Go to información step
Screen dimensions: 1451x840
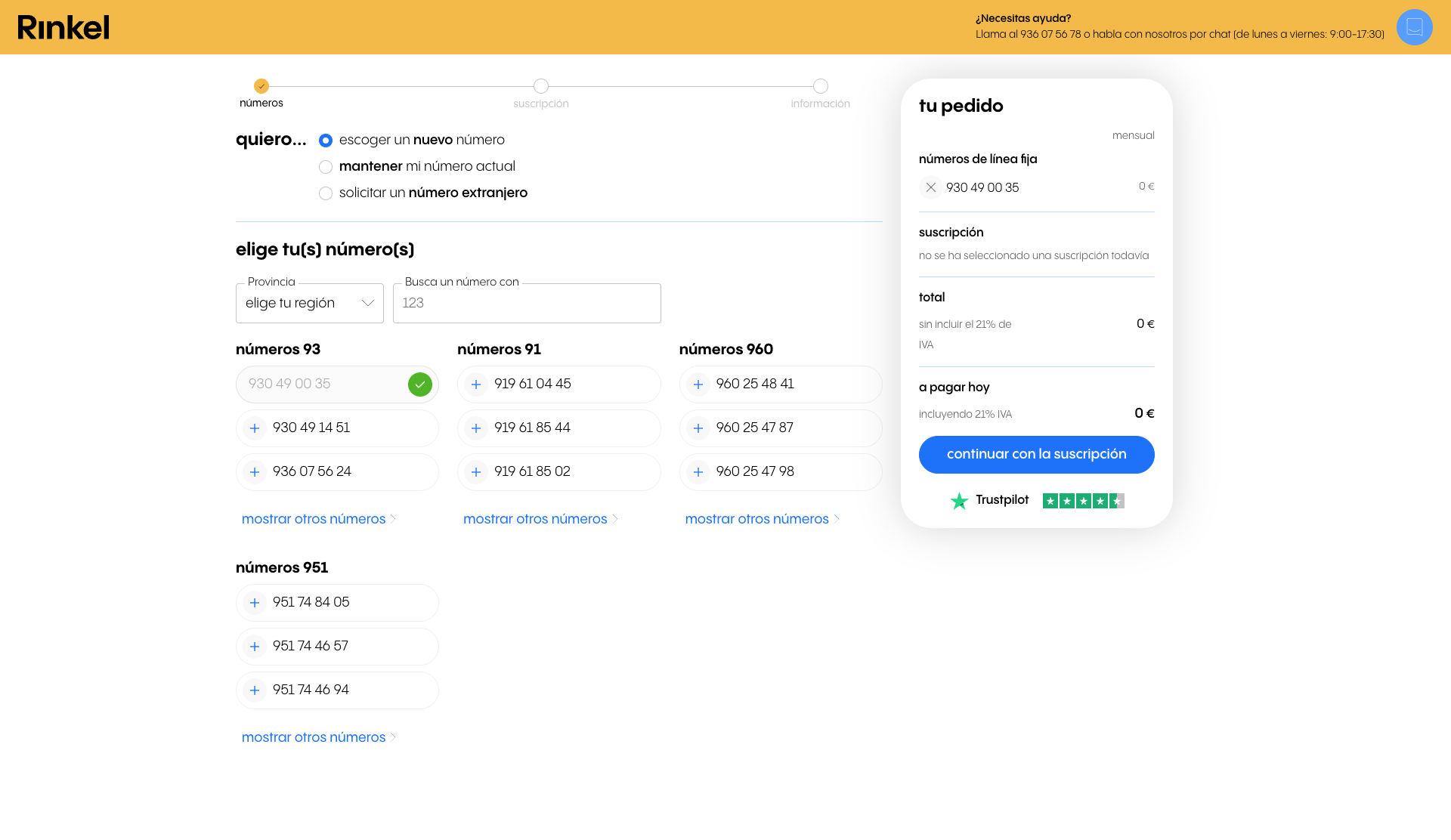coord(821,86)
